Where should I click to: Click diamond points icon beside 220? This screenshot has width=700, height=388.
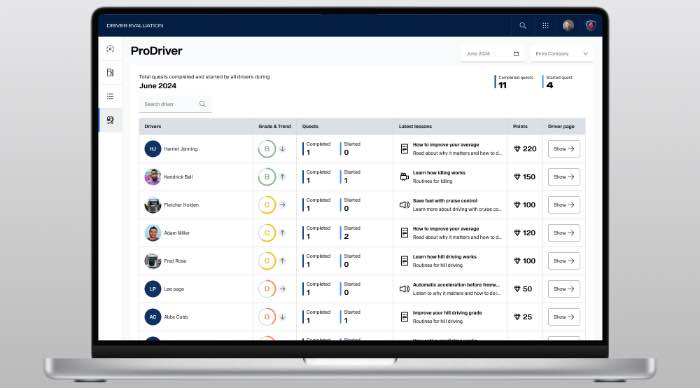[x=517, y=149]
